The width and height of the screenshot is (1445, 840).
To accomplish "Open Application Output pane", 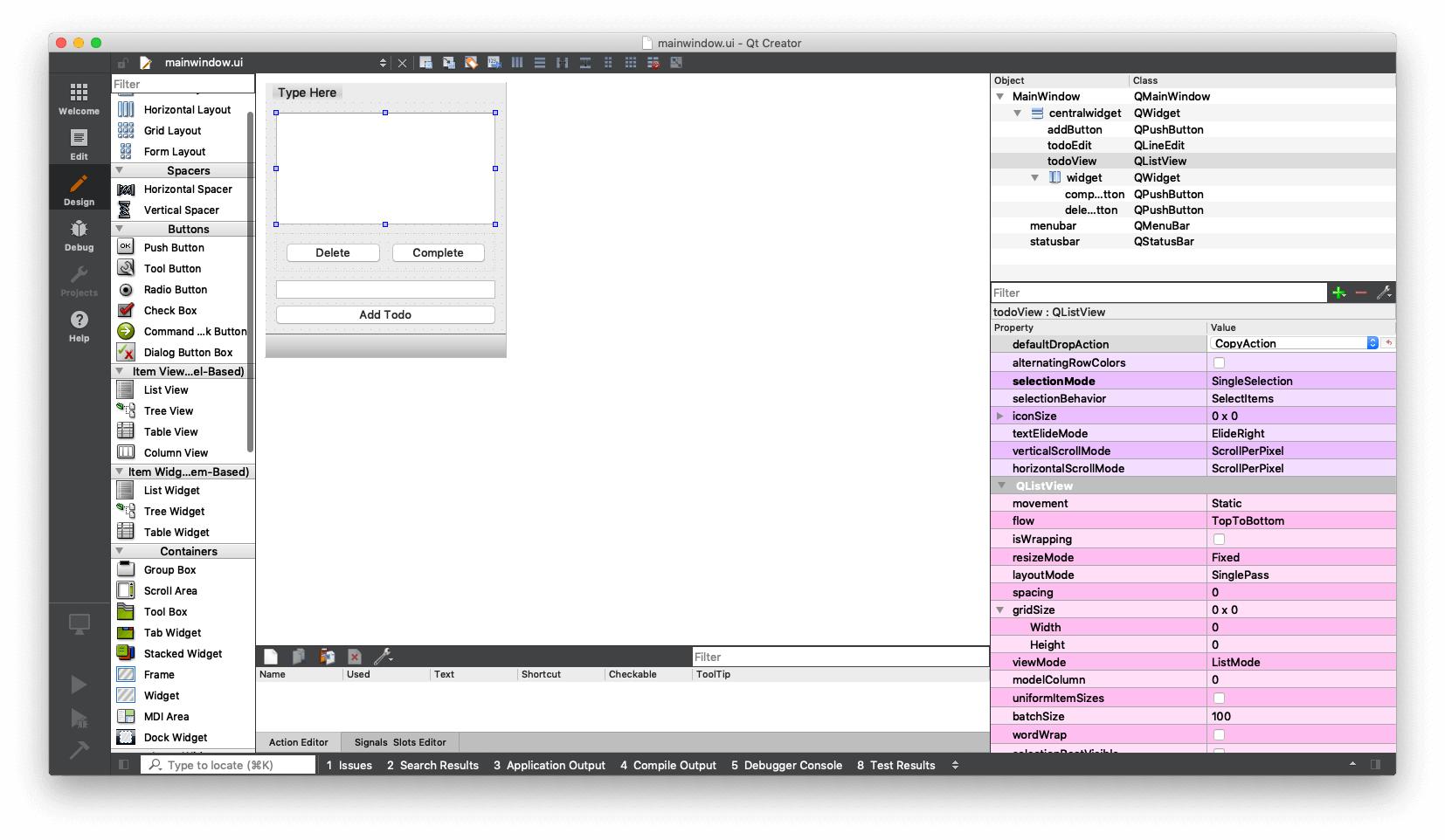I will pyautogui.click(x=550, y=765).
